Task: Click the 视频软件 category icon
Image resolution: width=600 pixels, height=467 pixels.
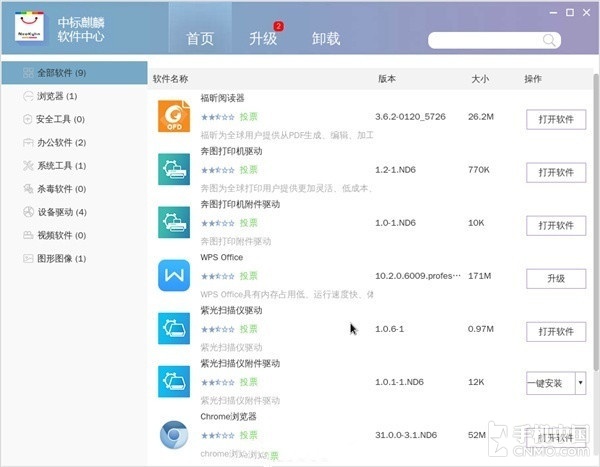Action: pos(28,235)
